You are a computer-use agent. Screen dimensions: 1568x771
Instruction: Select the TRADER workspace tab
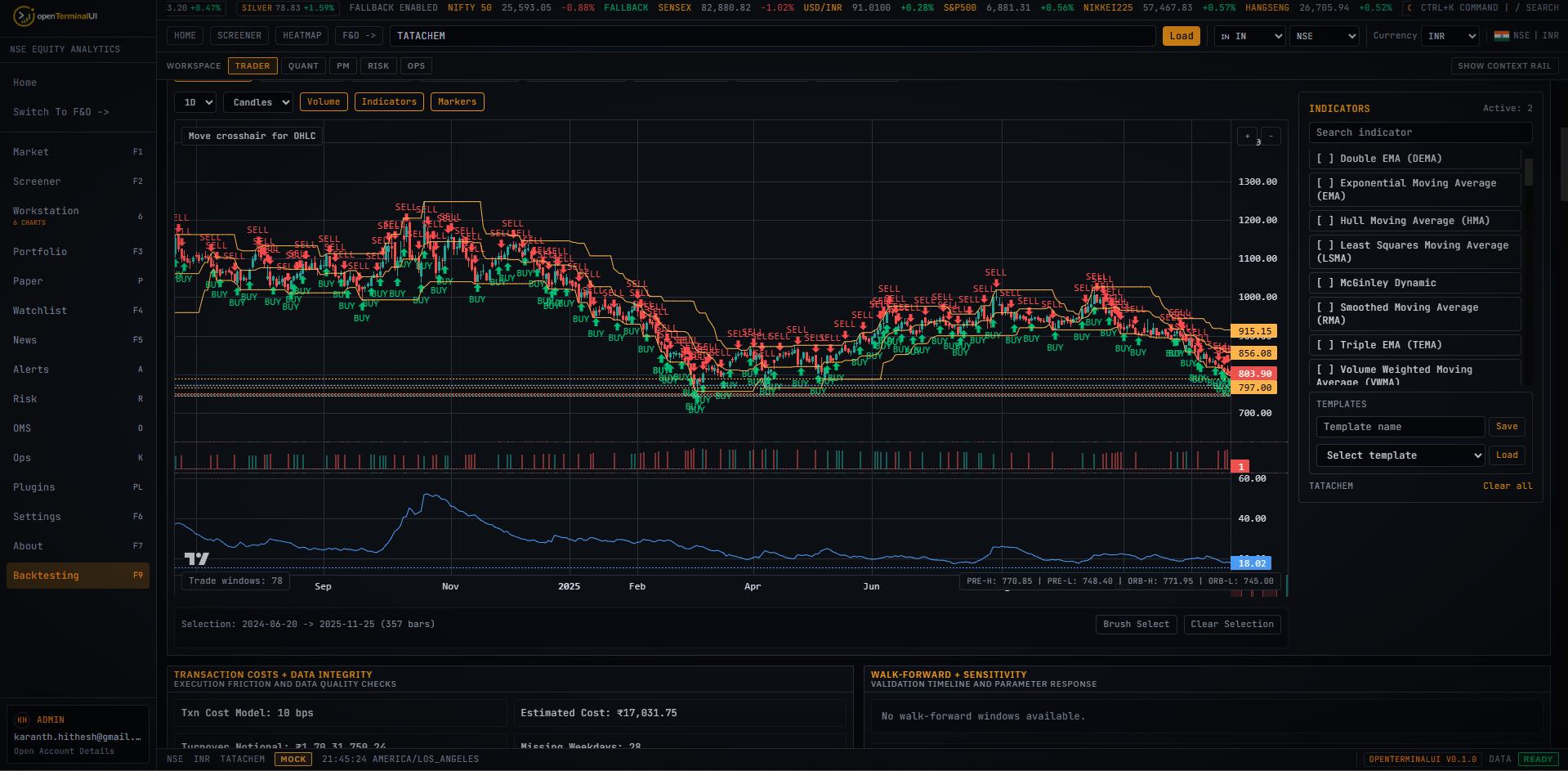(252, 66)
